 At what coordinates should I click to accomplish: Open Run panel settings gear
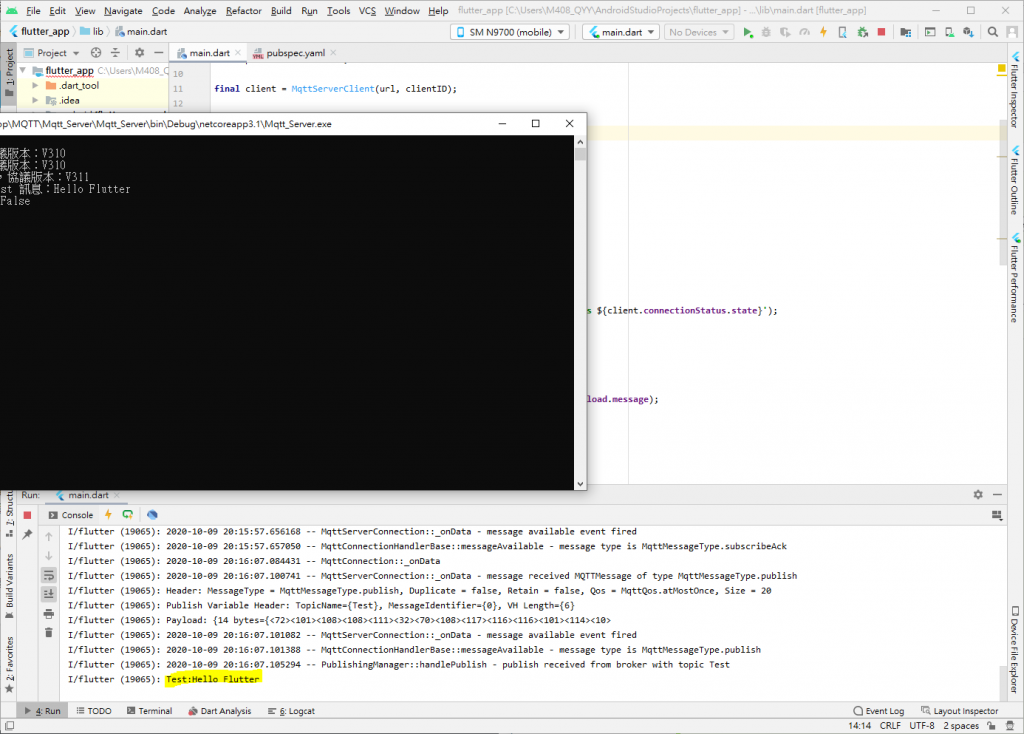pyautogui.click(x=978, y=495)
